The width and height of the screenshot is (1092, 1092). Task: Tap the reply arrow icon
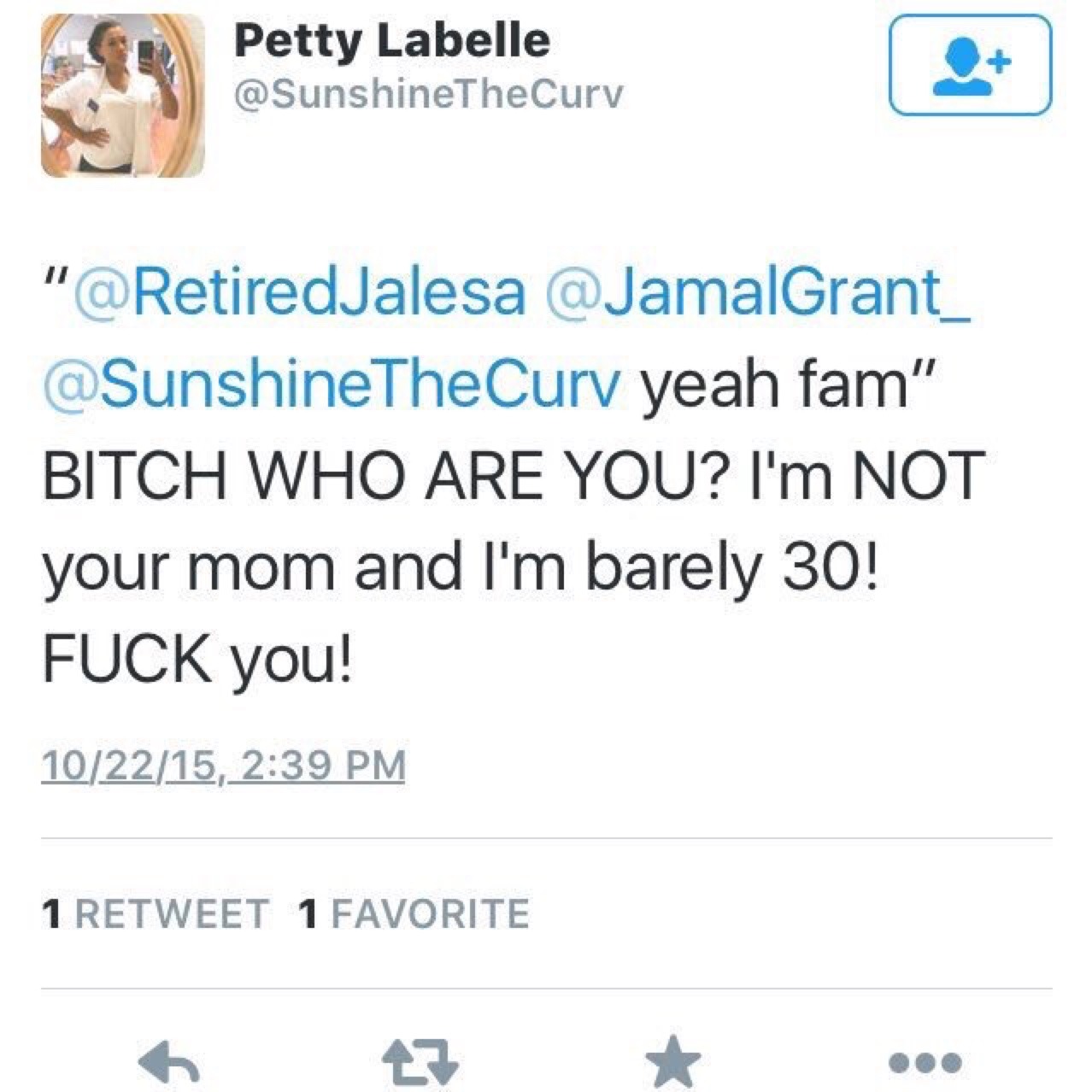(168, 1061)
